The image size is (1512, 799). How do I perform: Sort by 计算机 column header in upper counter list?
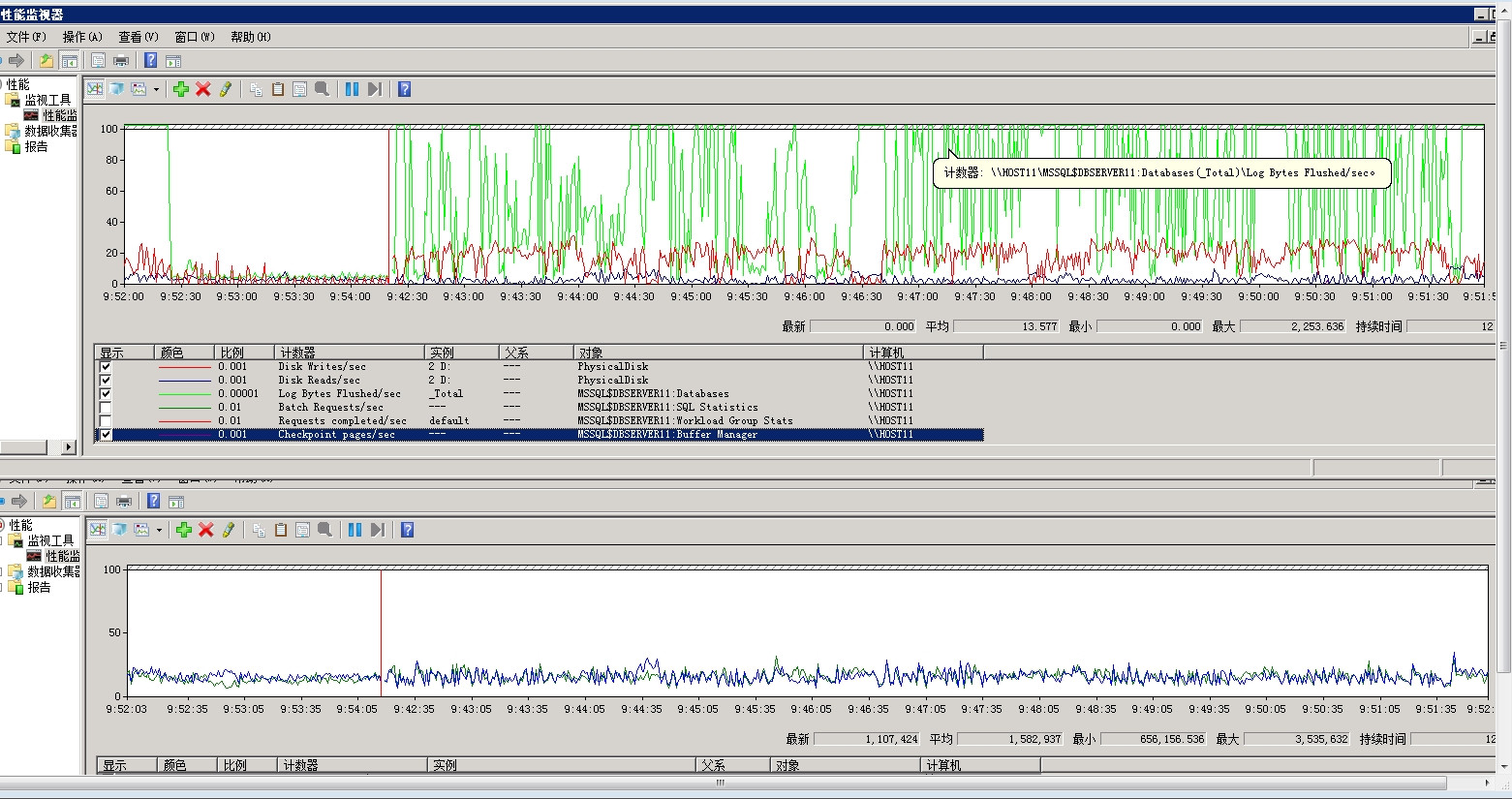923,353
